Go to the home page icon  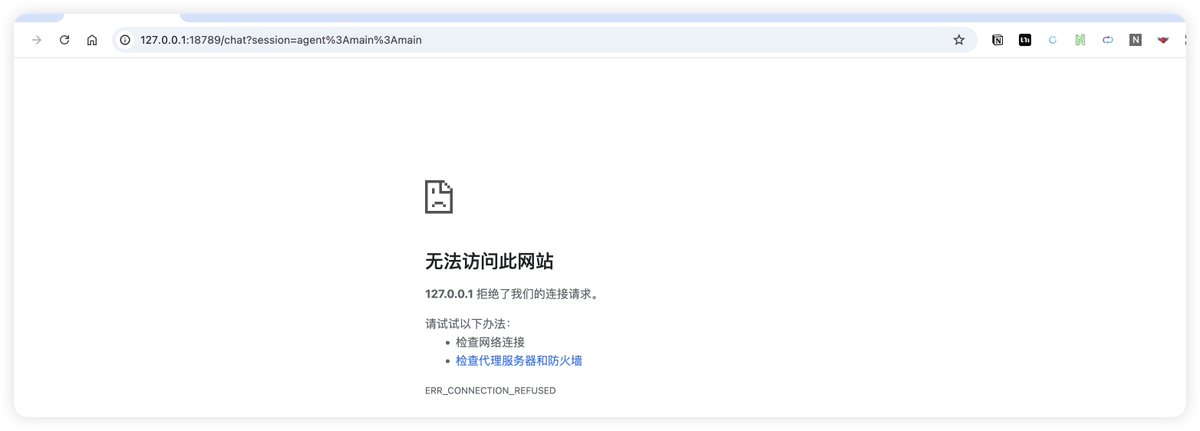92,40
